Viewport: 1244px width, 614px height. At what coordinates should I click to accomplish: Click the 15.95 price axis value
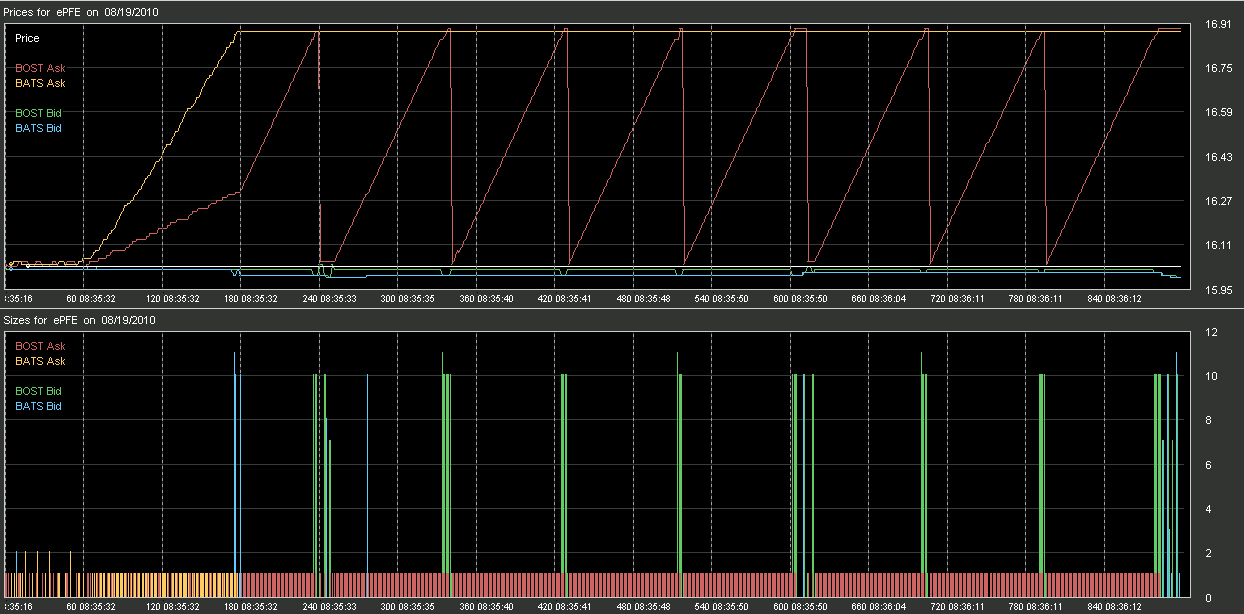point(1218,289)
